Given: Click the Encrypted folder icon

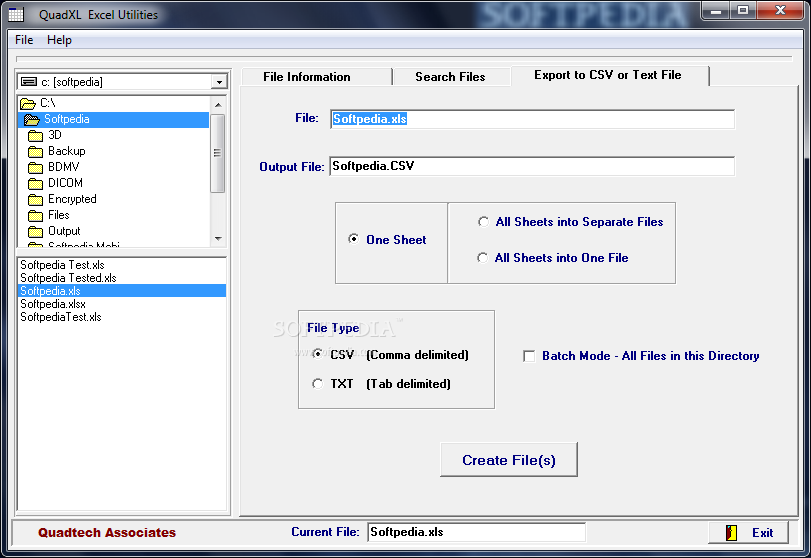Looking at the screenshot, I should [35, 200].
